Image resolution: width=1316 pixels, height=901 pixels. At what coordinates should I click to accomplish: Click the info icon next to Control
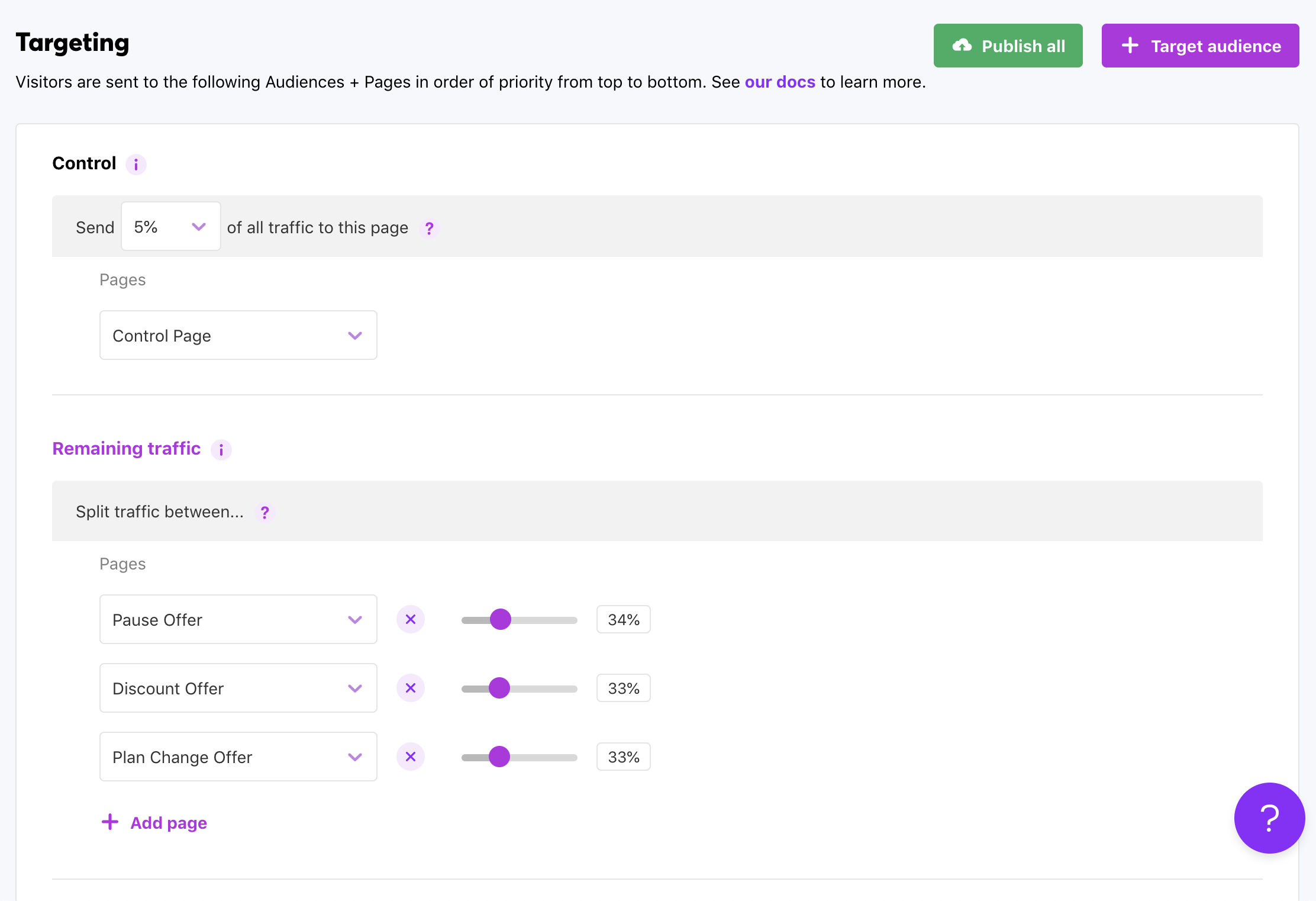pos(136,164)
